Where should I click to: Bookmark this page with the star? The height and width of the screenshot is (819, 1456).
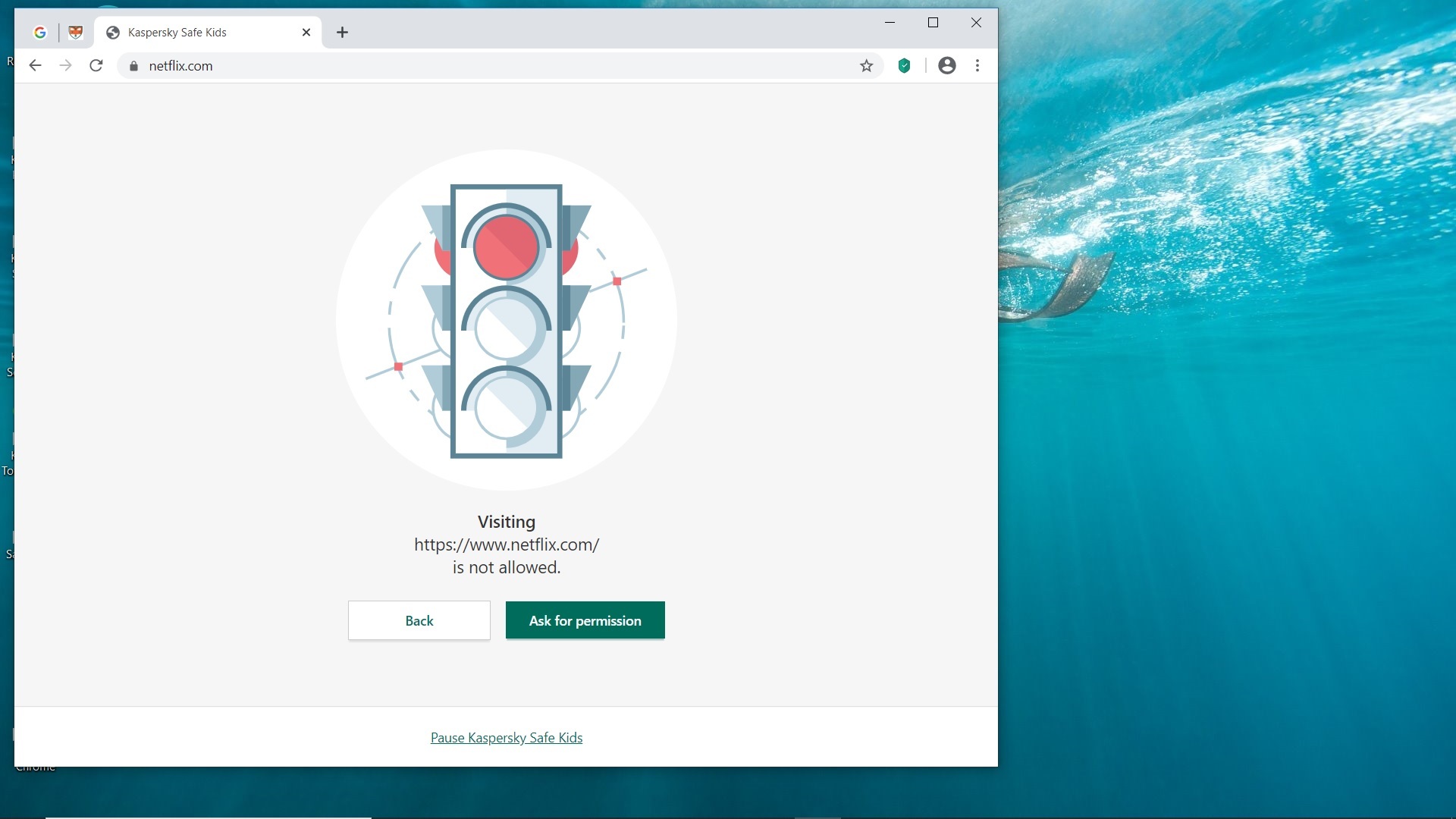[867, 66]
